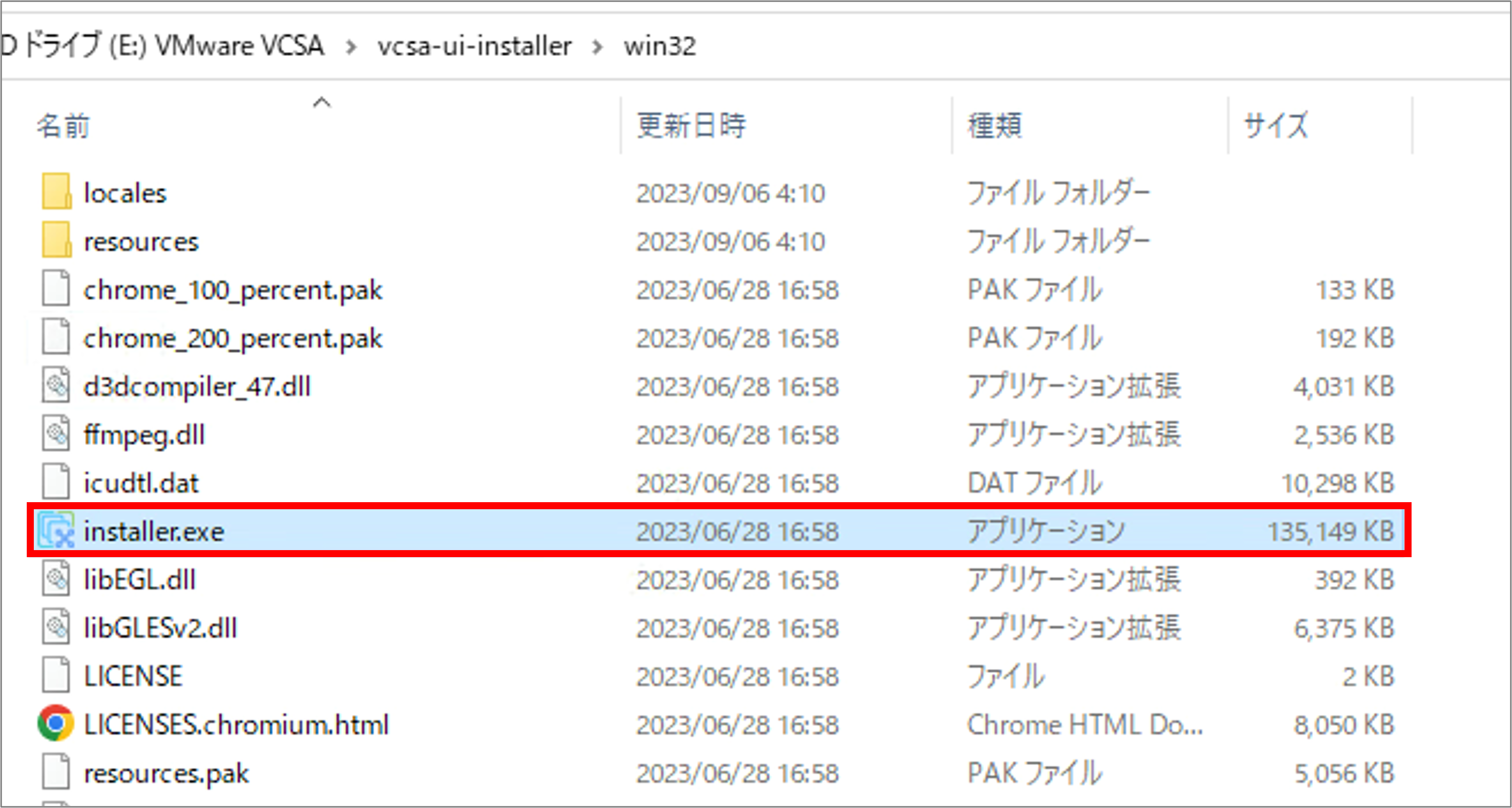Click the Chrome icon of LICENSES.chromium.html

pyautogui.click(x=56, y=723)
